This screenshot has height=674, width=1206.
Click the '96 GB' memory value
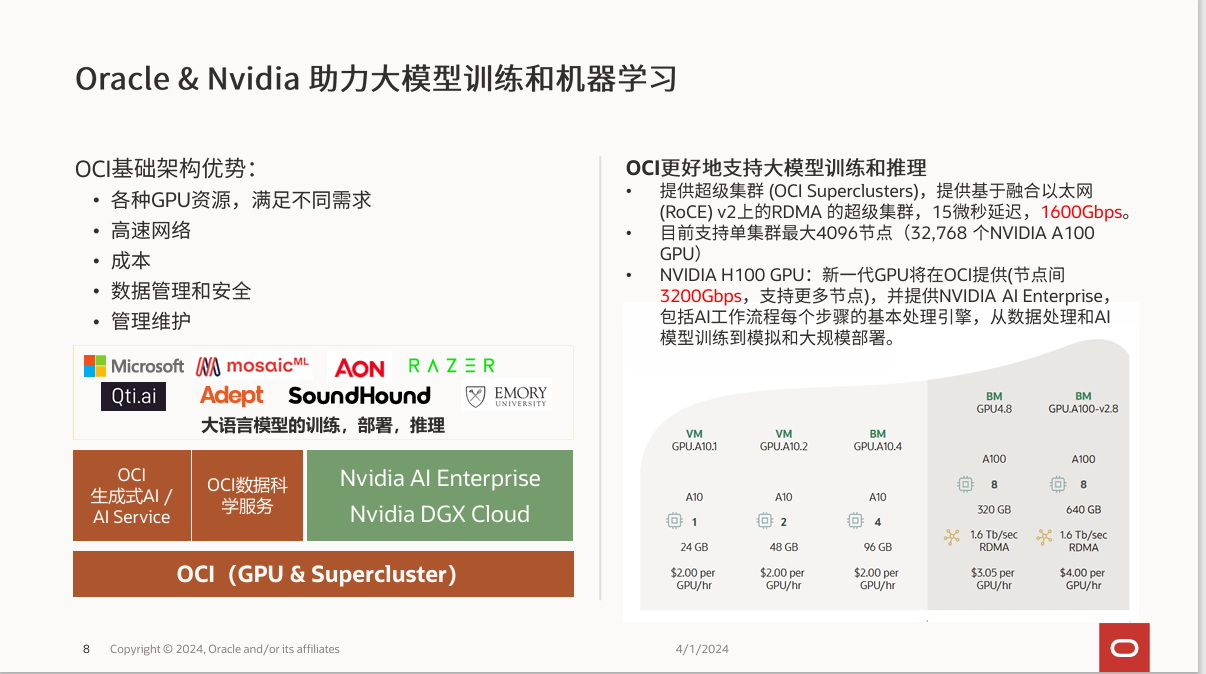878,547
